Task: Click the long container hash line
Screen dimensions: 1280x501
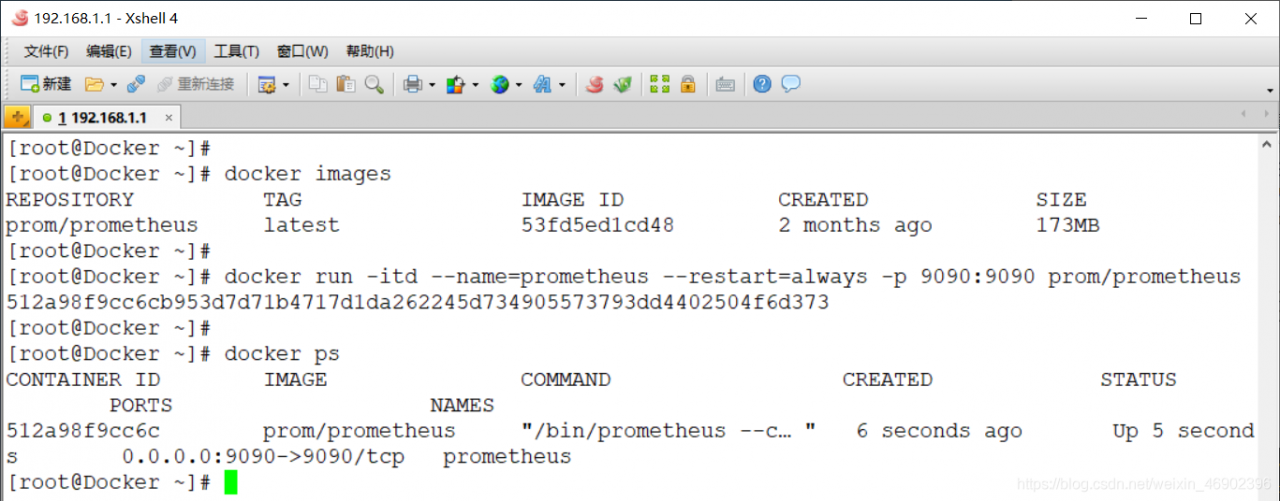Action: [417, 302]
